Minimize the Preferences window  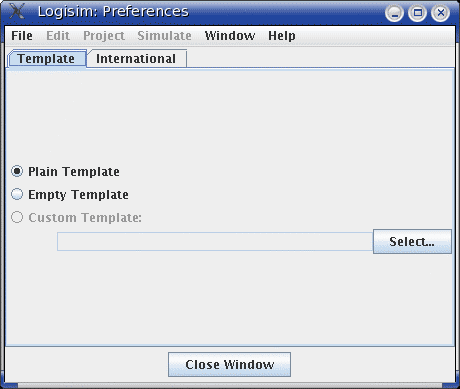[x=395, y=13]
